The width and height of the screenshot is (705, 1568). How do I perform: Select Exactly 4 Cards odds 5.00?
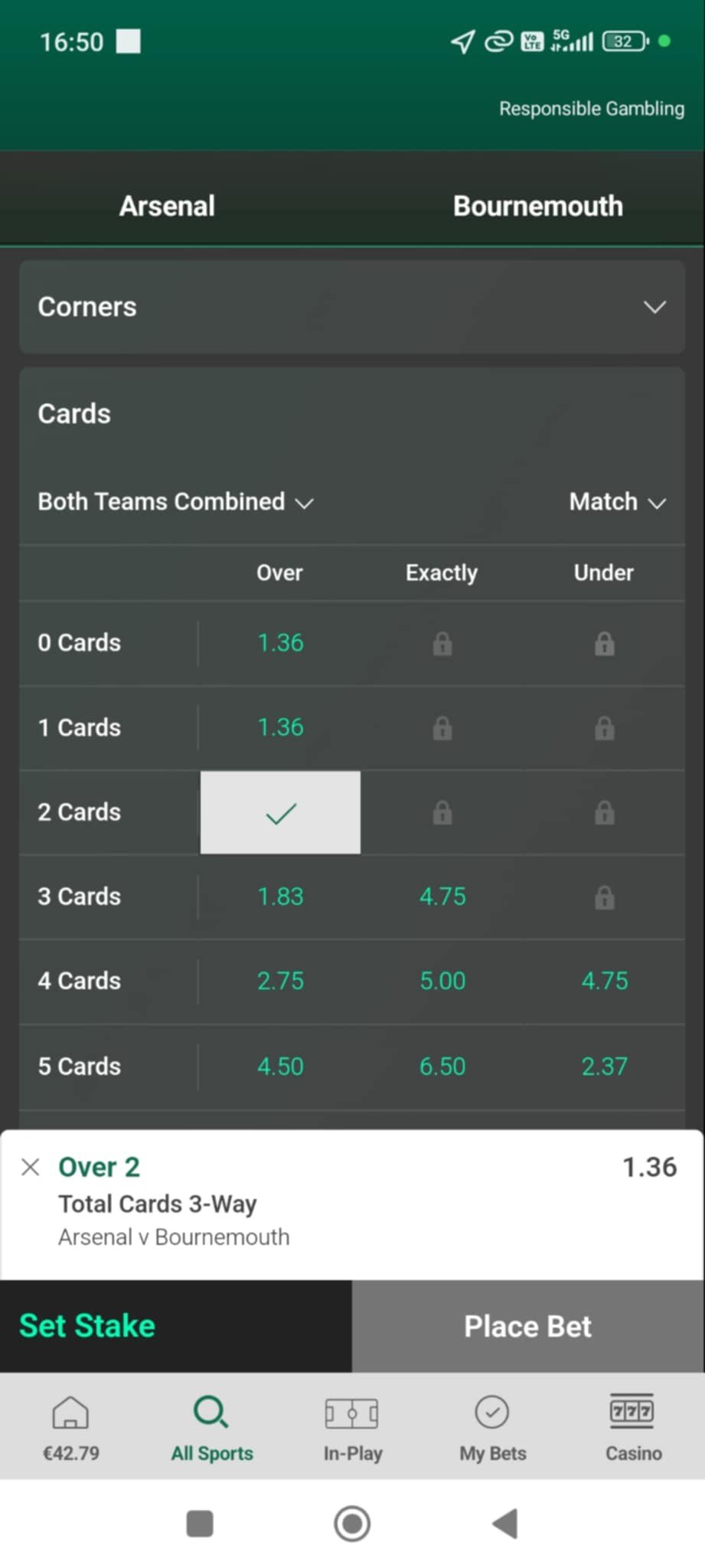coord(442,981)
